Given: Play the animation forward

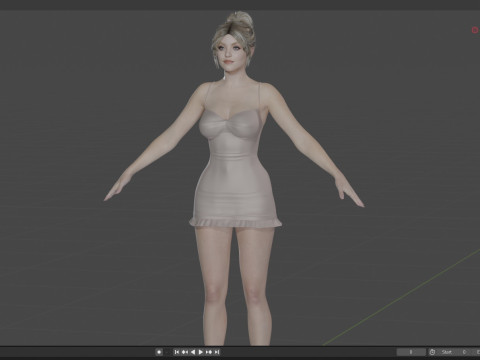Looking at the screenshot, I should point(201,352).
